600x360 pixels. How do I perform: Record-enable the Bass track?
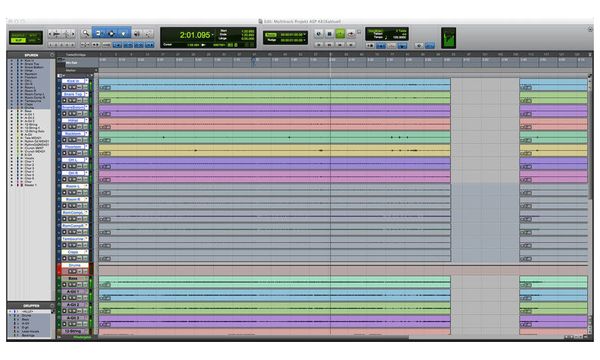click(x=64, y=284)
